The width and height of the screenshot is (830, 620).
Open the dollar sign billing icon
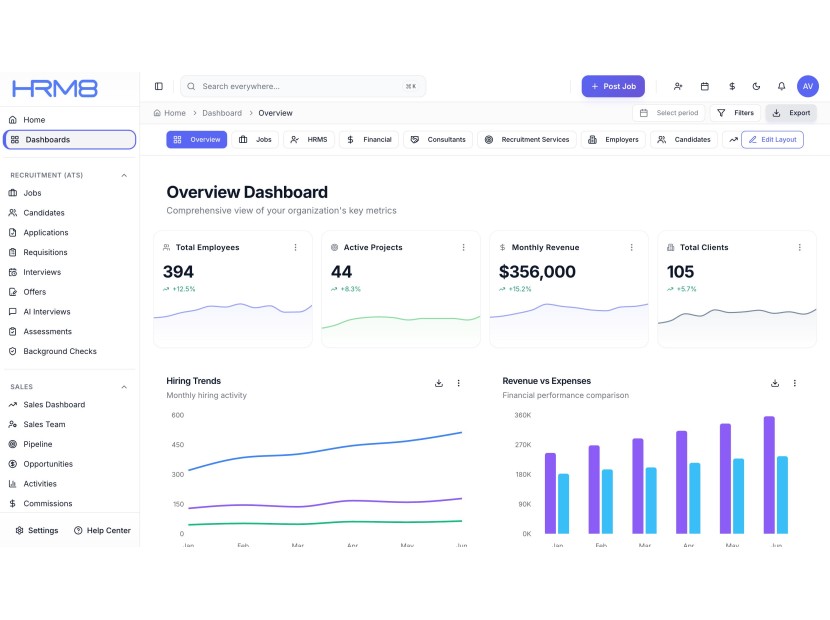[x=731, y=87]
